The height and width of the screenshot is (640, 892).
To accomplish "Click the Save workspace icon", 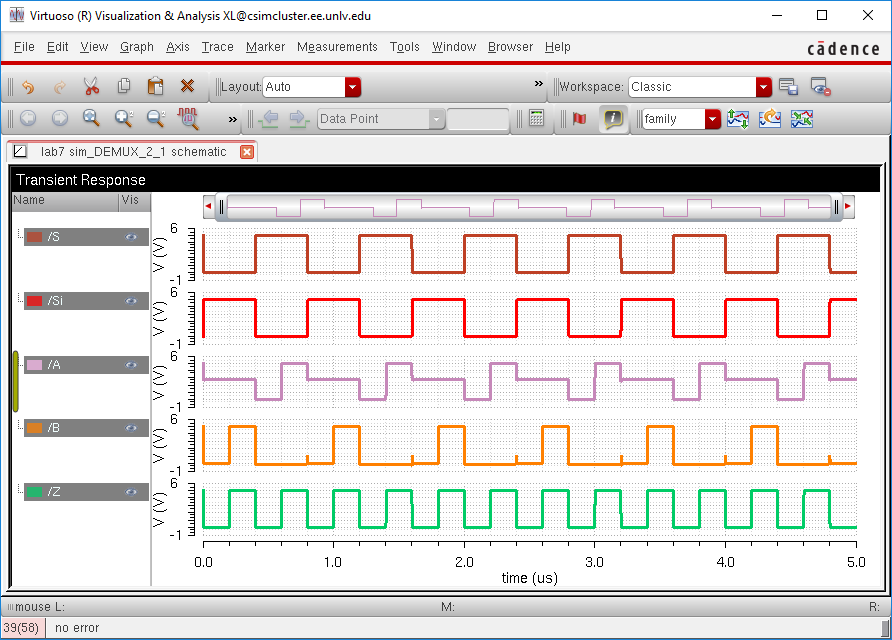I will (x=788, y=87).
